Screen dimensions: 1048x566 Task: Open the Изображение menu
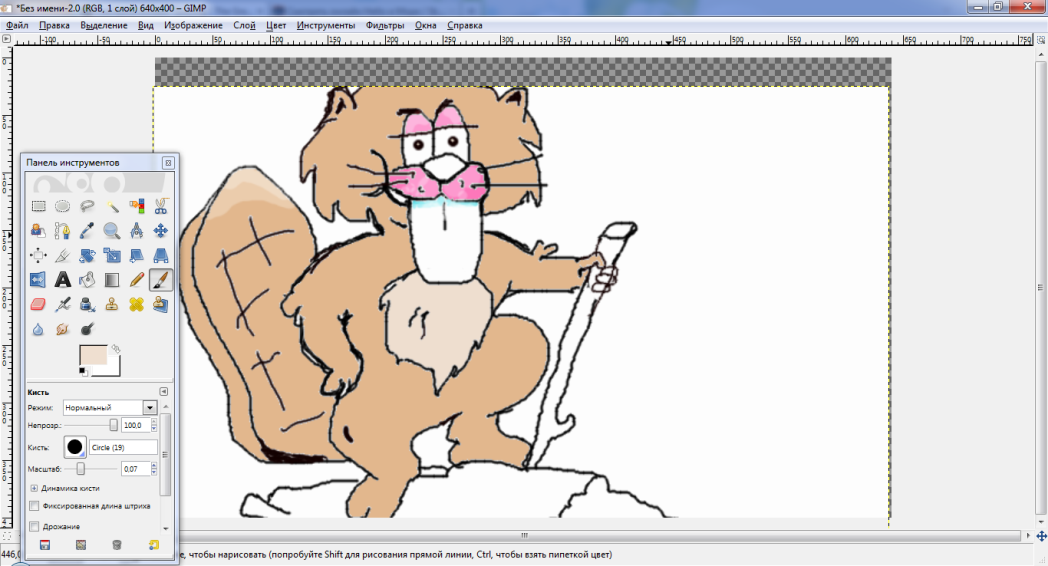click(193, 25)
